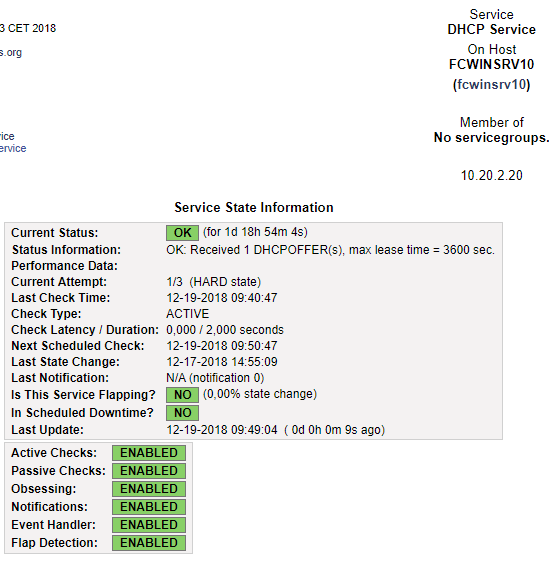
Task: Click the Scheduled Downtime NO badge
Action: pyautogui.click(x=182, y=413)
